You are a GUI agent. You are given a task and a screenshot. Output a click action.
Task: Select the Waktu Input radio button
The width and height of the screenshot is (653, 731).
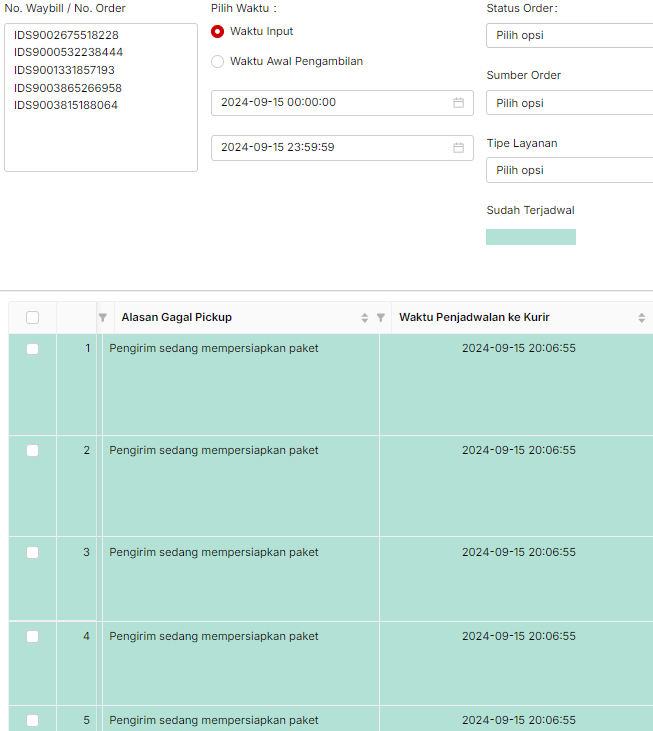click(217, 31)
